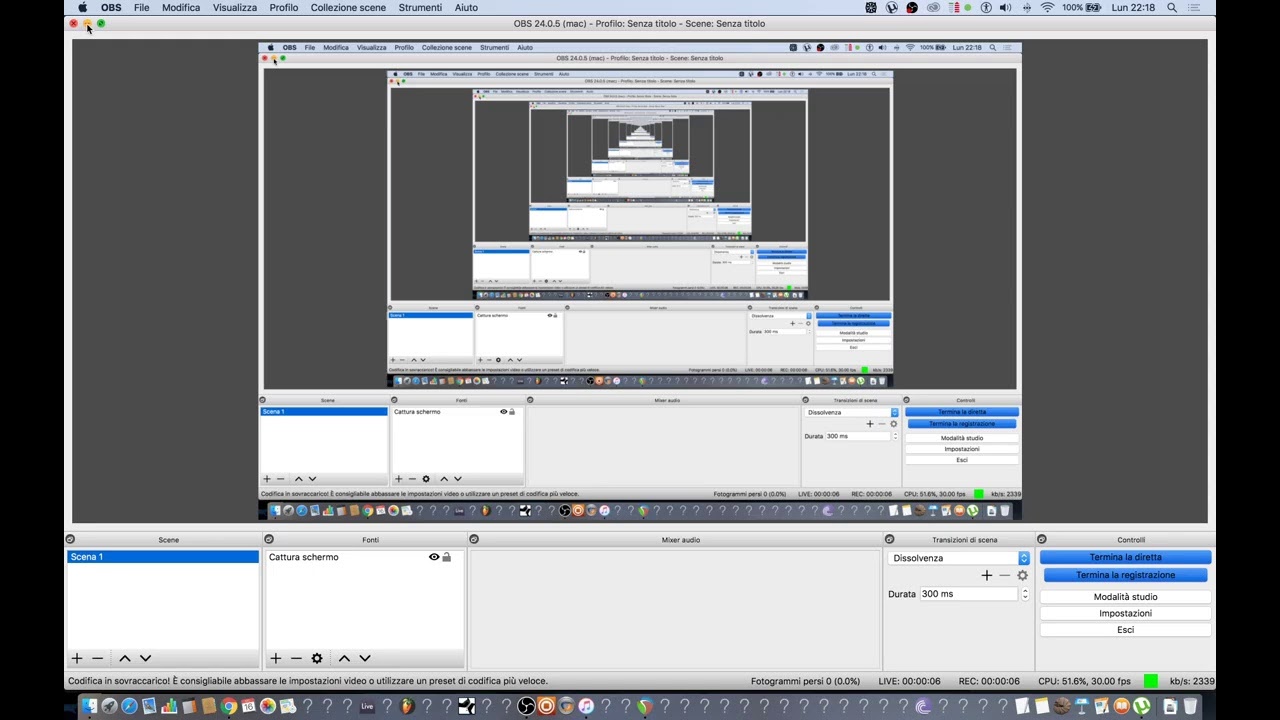Click the Mixer audio panel undock icon
Image resolution: width=1280 pixels, height=720 pixels.
click(x=474, y=540)
